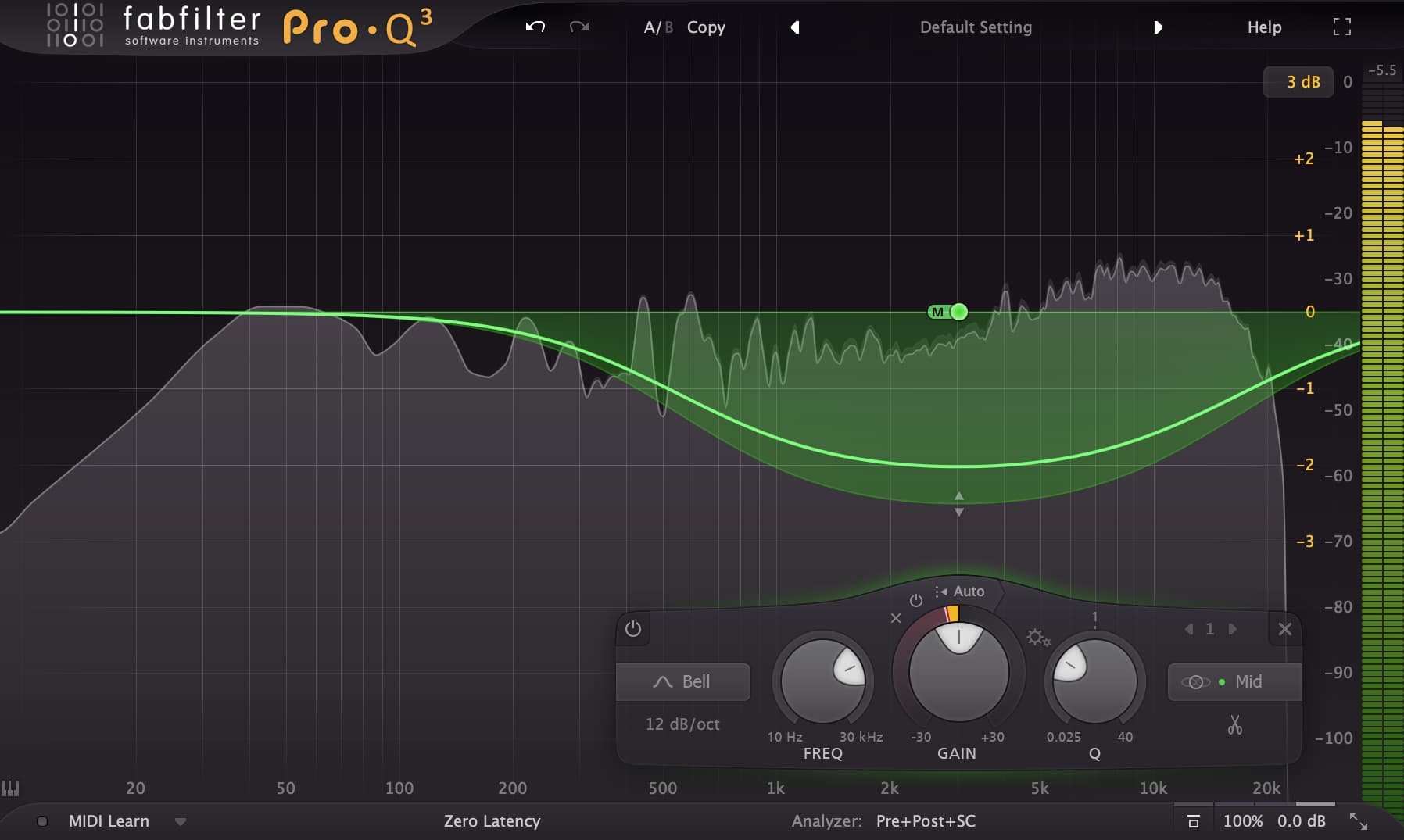1404x840 pixels.
Task: Toggle the MIDI Learn indicator dot
Action: tap(42, 821)
